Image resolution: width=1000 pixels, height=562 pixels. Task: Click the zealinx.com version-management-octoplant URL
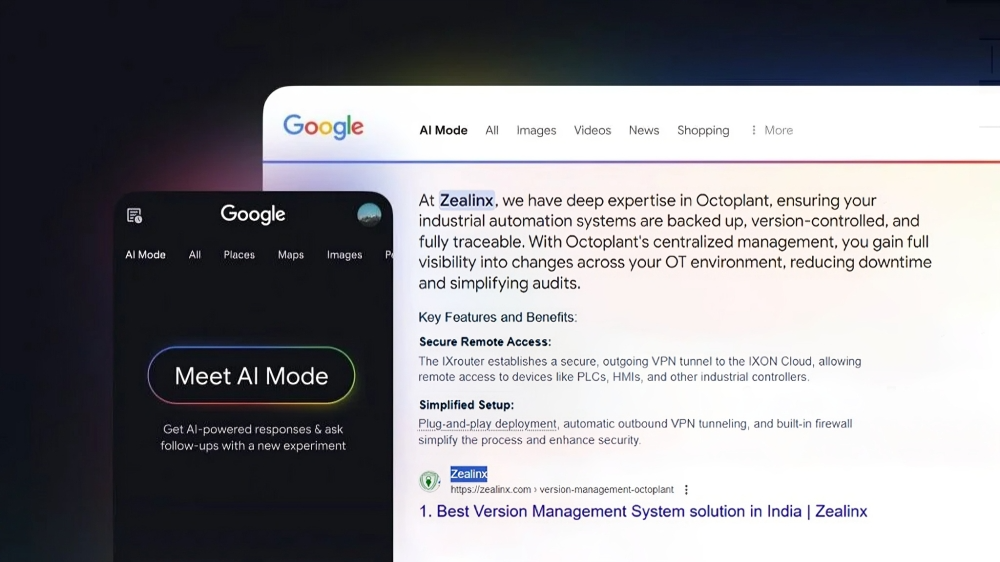point(562,490)
